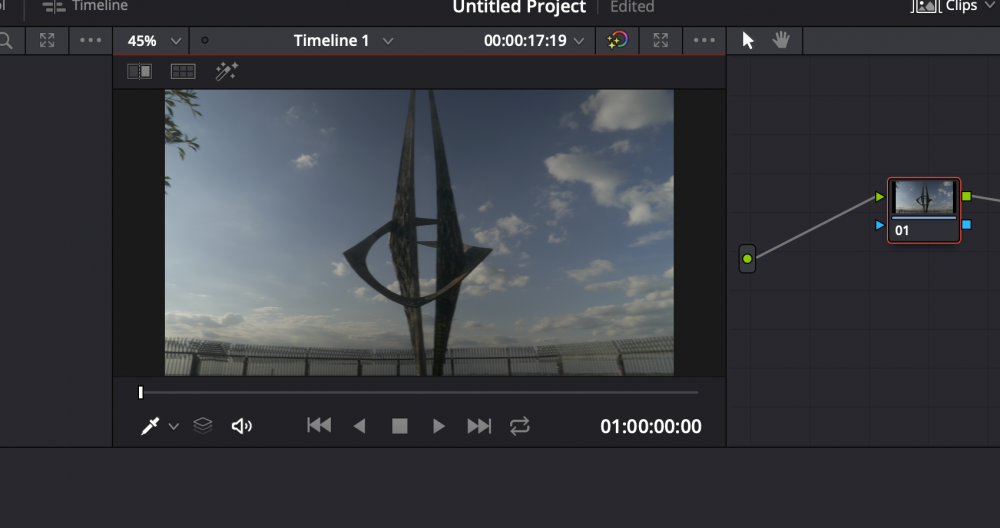1000x528 pixels.
Task: Toggle the image wipe viewer mode
Action: 140,71
